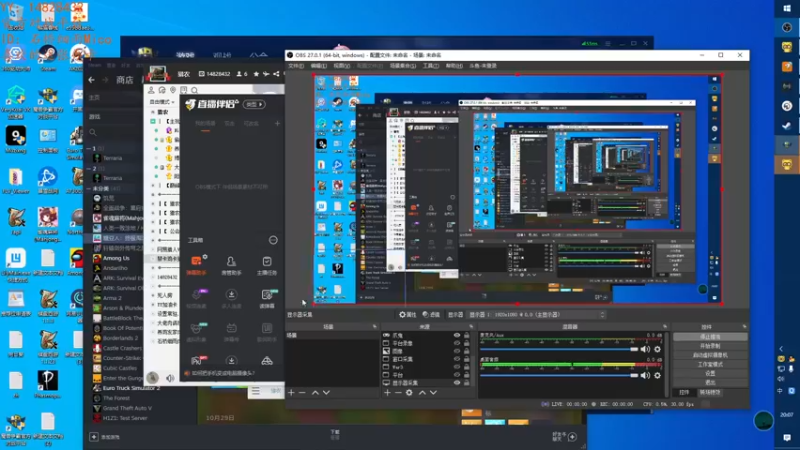
Task: Toggle lock of 平台 source
Action: pyautogui.click(x=466, y=375)
